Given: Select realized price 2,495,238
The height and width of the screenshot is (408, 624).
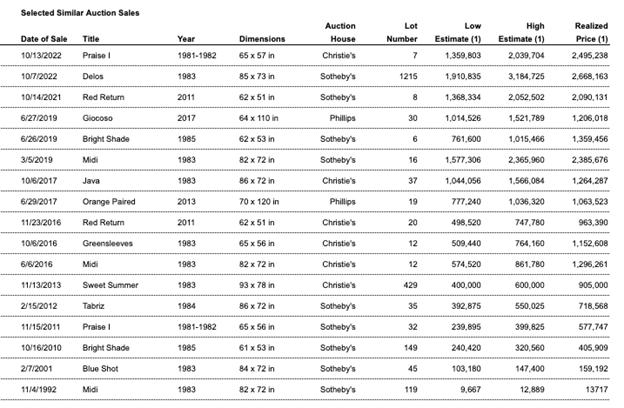Looking at the screenshot, I should (x=587, y=54).
